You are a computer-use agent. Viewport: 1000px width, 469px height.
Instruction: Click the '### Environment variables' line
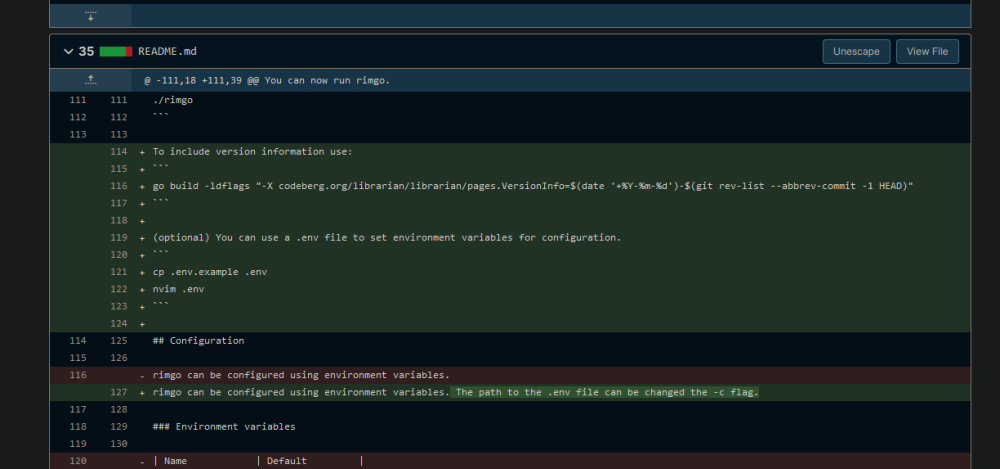(x=224, y=427)
